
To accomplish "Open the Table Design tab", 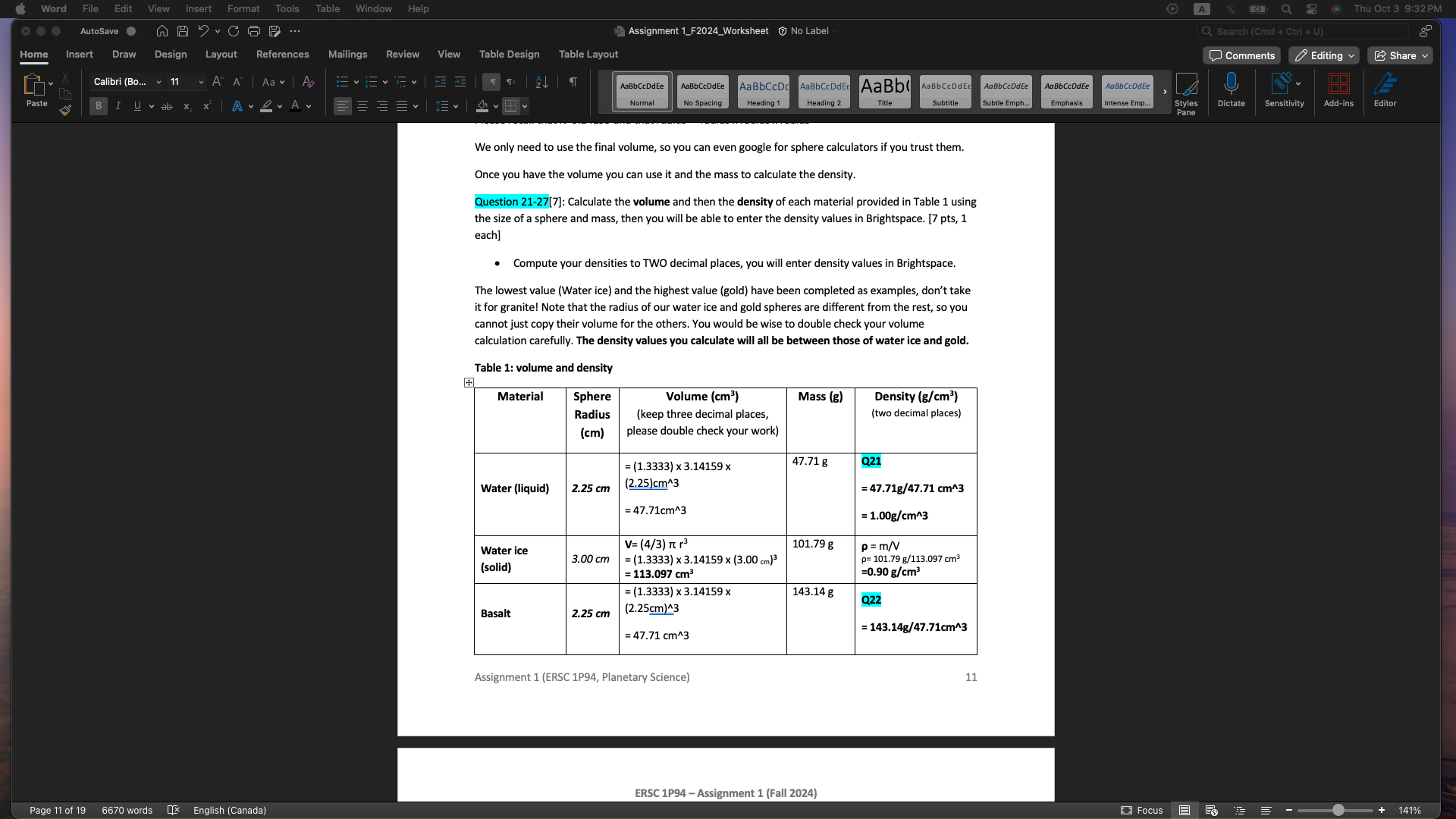I will (x=509, y=55).
